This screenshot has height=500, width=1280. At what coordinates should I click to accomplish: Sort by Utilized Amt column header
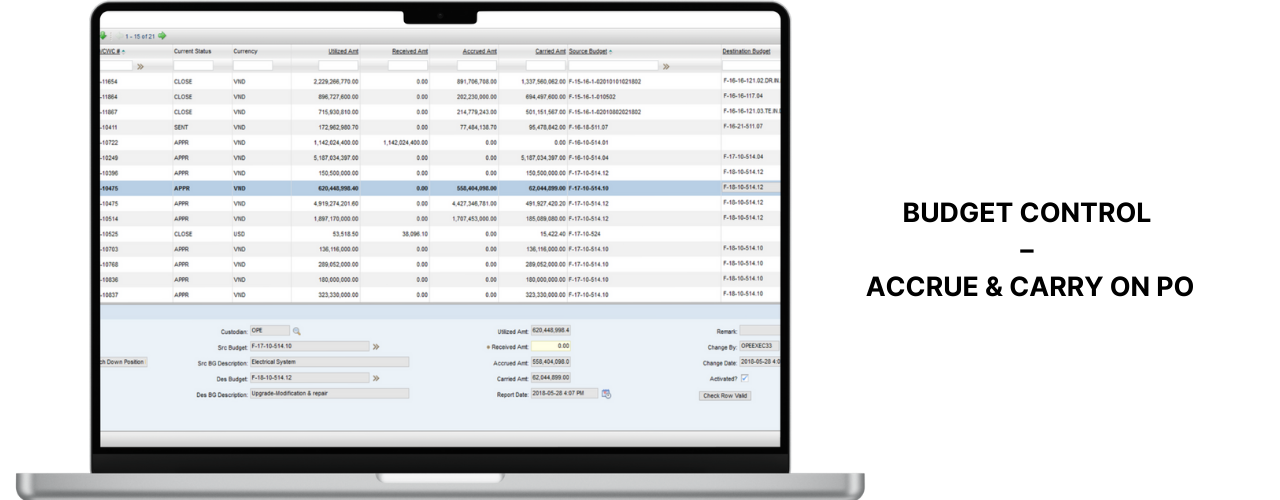343,51
